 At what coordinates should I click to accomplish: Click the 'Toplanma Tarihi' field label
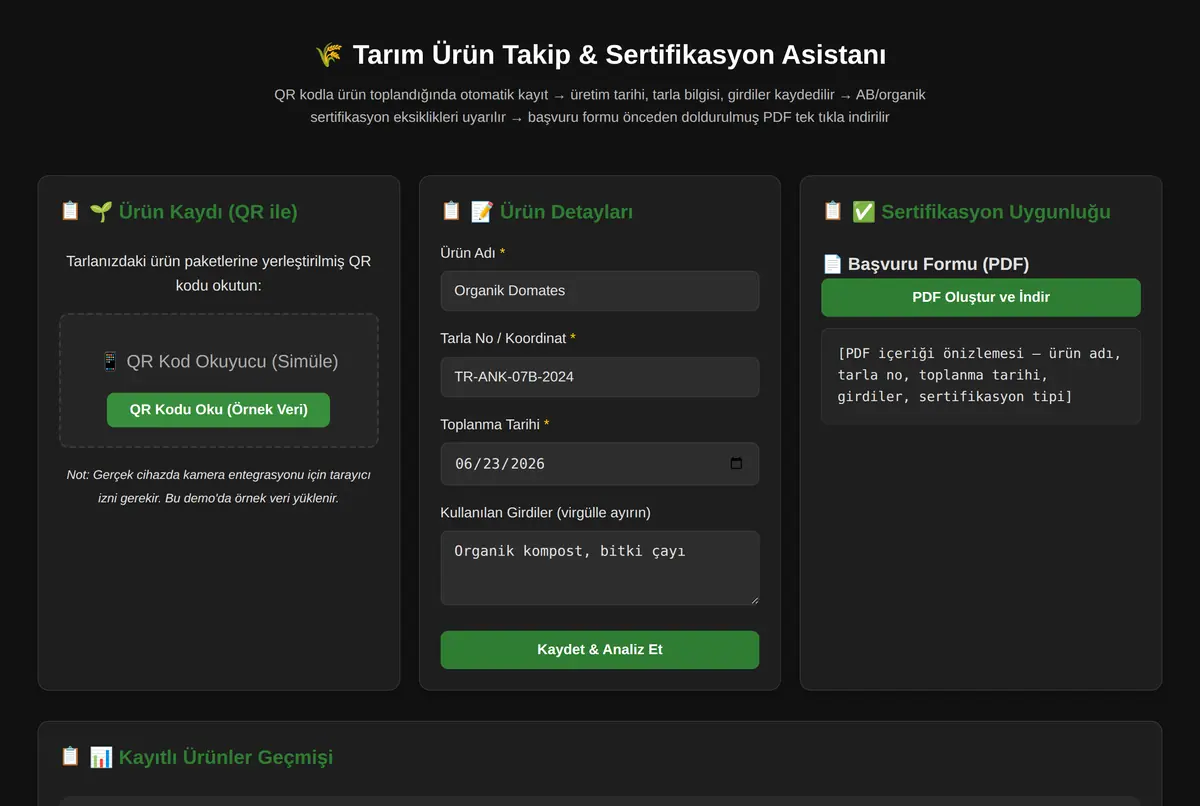point(490,424)
